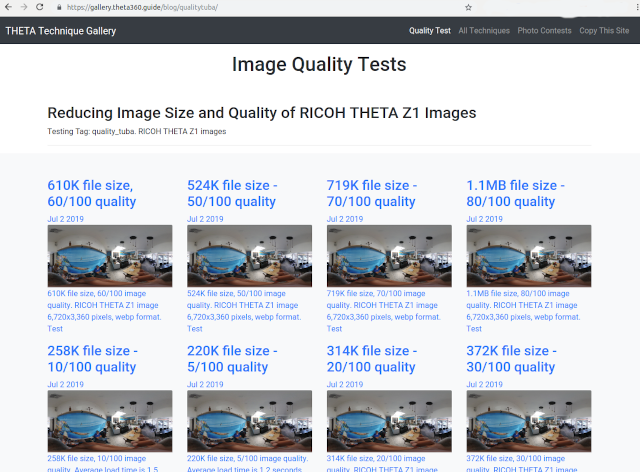View the 80/100 quality panorama thumbnail
The height and width of the screenshot is (472, 640).
click(529, 256)
